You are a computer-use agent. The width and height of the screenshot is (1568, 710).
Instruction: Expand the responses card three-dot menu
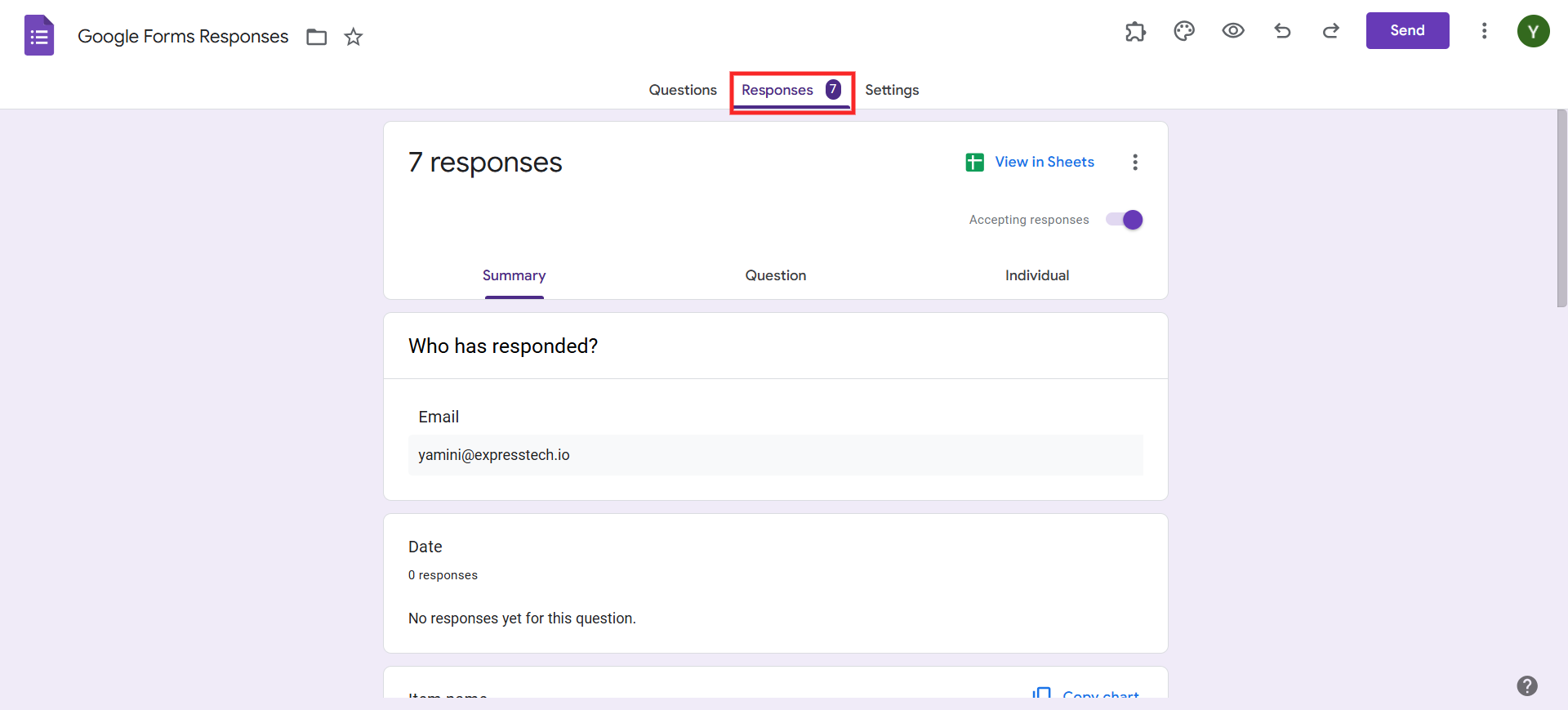tap(1134, 162)
